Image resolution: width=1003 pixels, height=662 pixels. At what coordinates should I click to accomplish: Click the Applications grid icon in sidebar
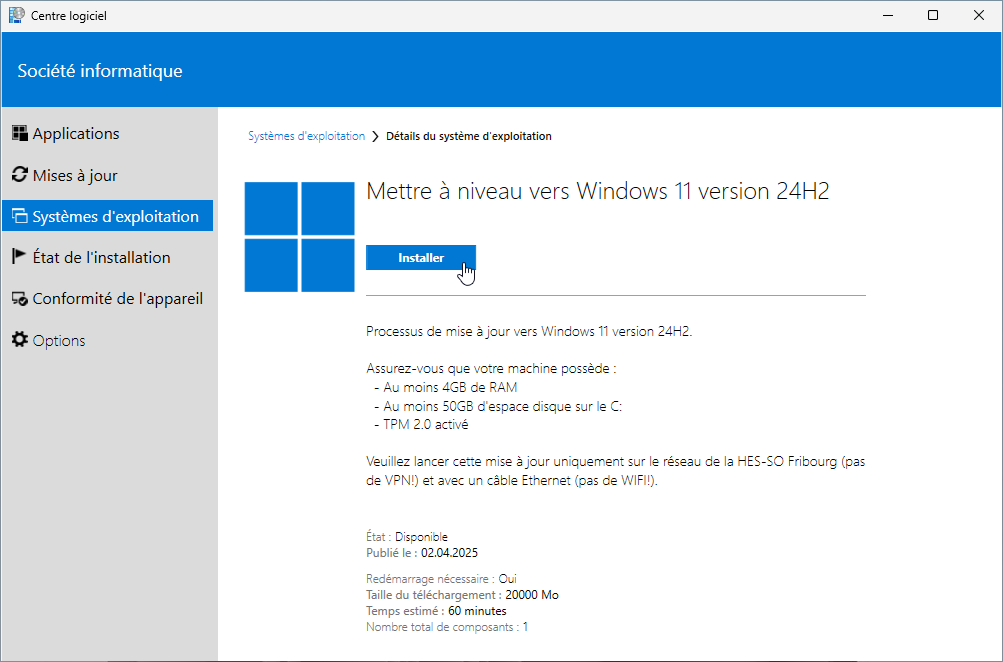click(20, 133)
